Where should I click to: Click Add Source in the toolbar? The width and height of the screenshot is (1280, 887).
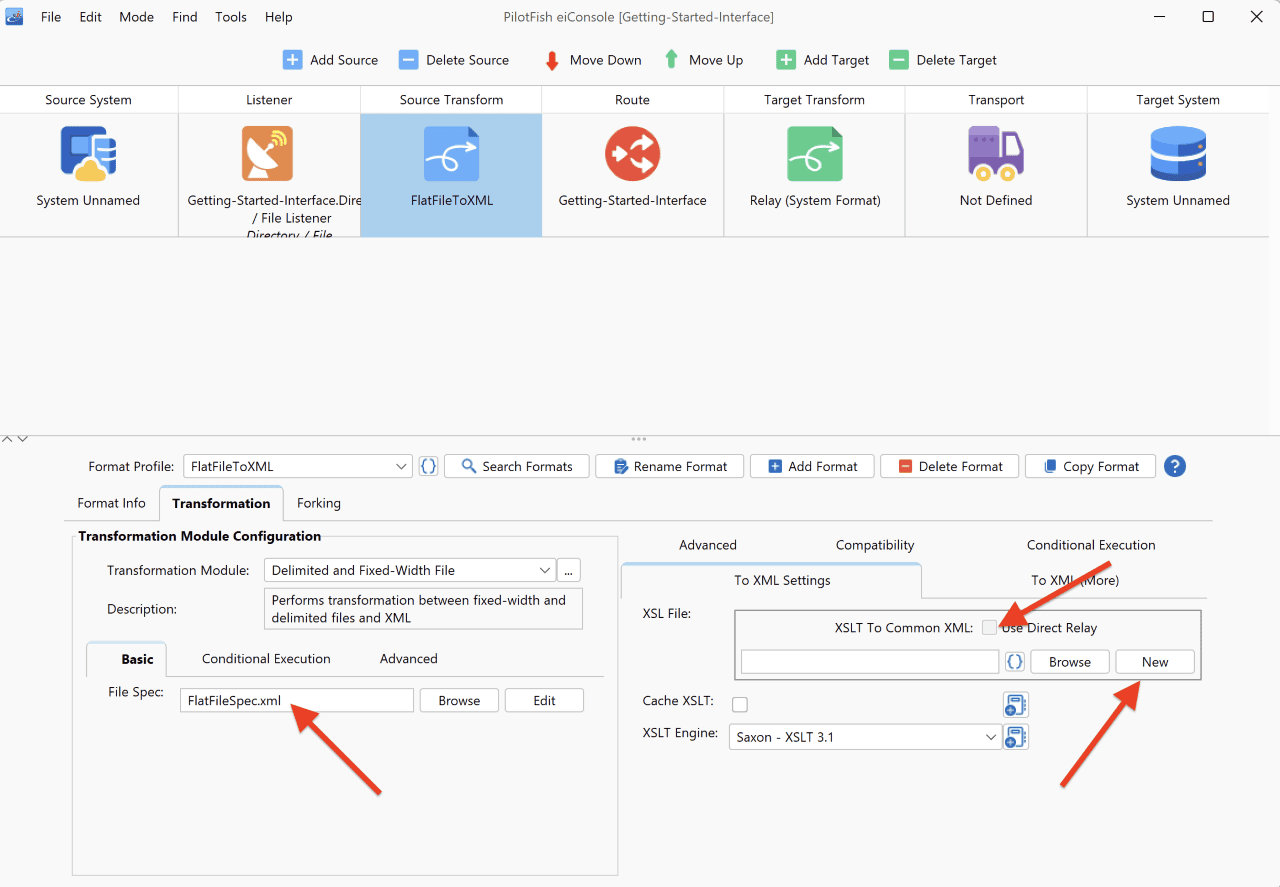click(330, 60)
